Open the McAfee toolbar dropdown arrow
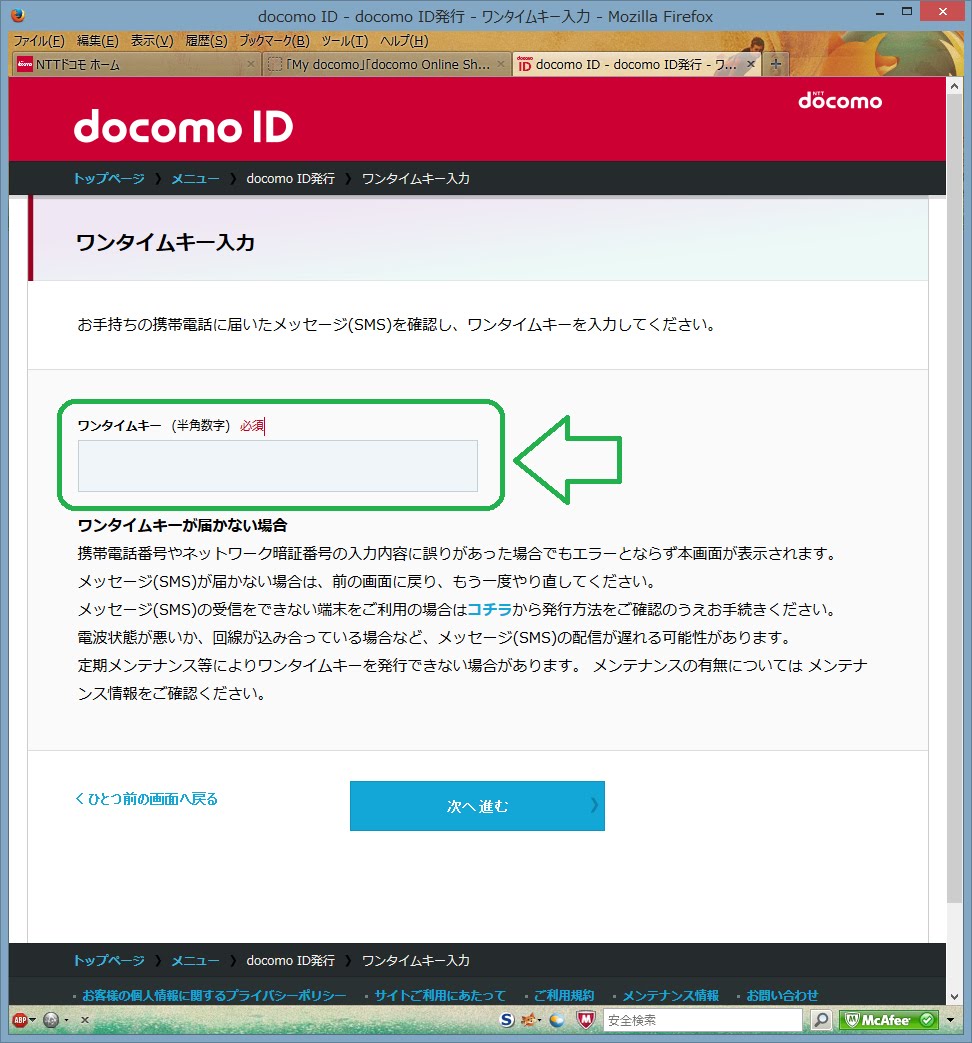The image size is (972, 1043). tap(950, 1020)
